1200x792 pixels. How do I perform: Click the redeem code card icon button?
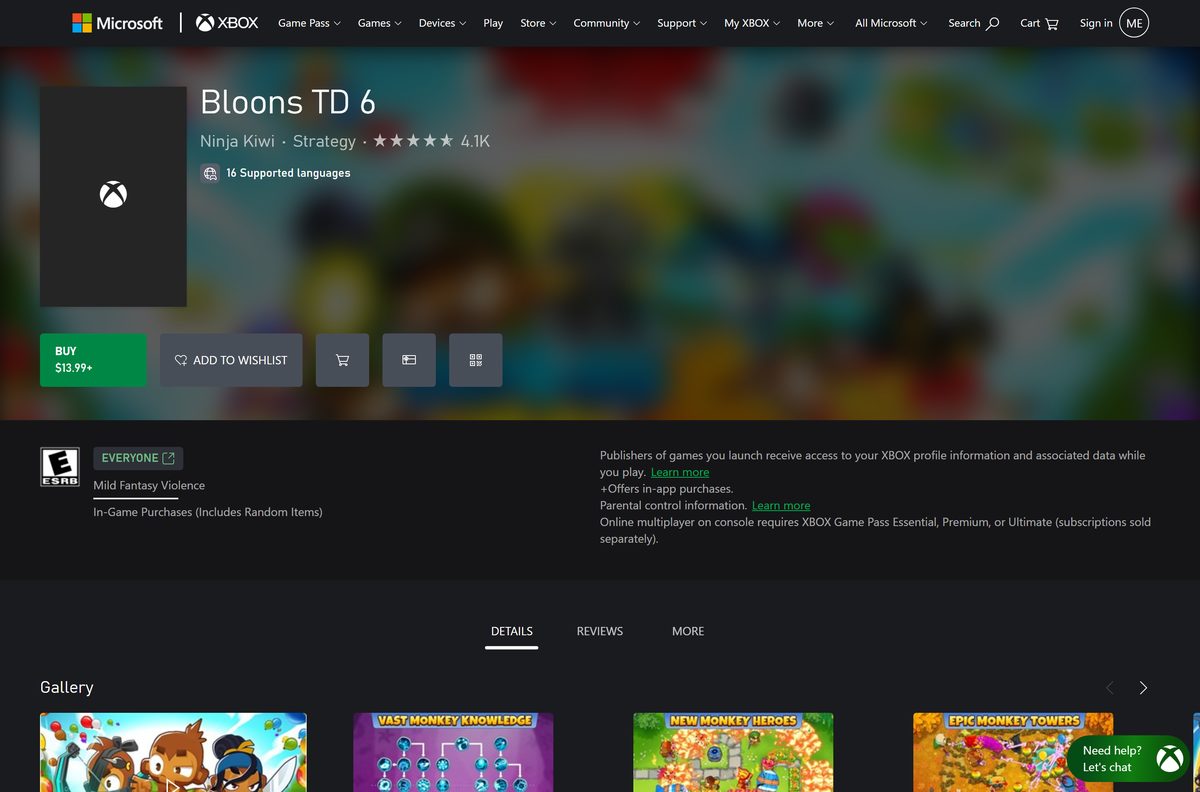(409, 360)
